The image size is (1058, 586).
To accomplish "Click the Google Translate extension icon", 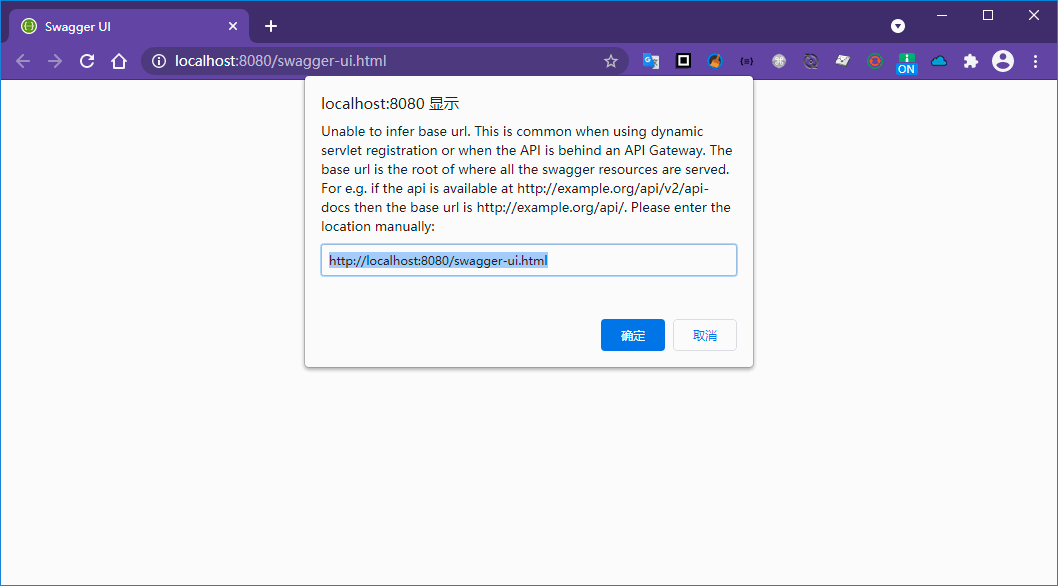I will [650, 61].
